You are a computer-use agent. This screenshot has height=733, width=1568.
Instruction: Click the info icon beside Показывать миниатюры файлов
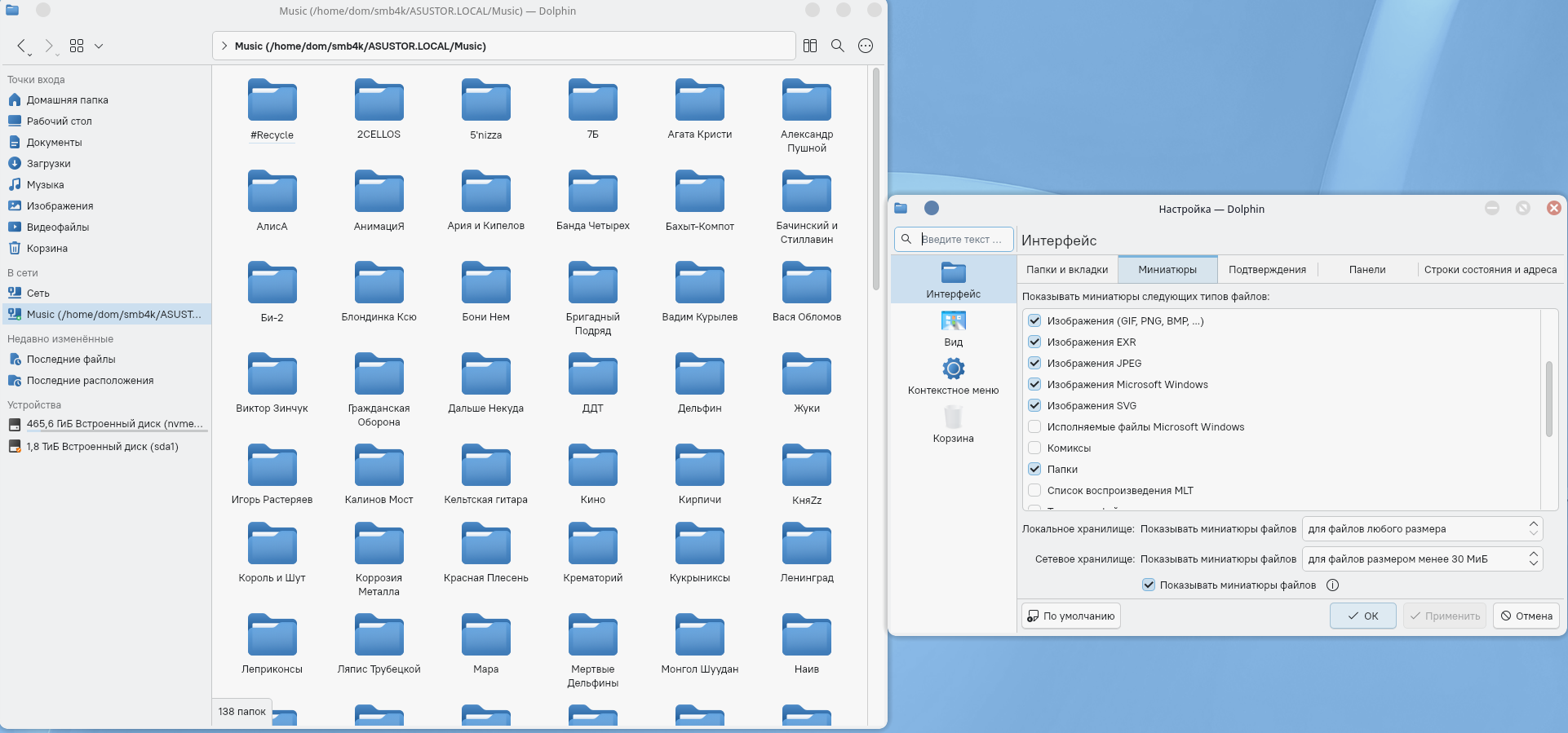1332,585
